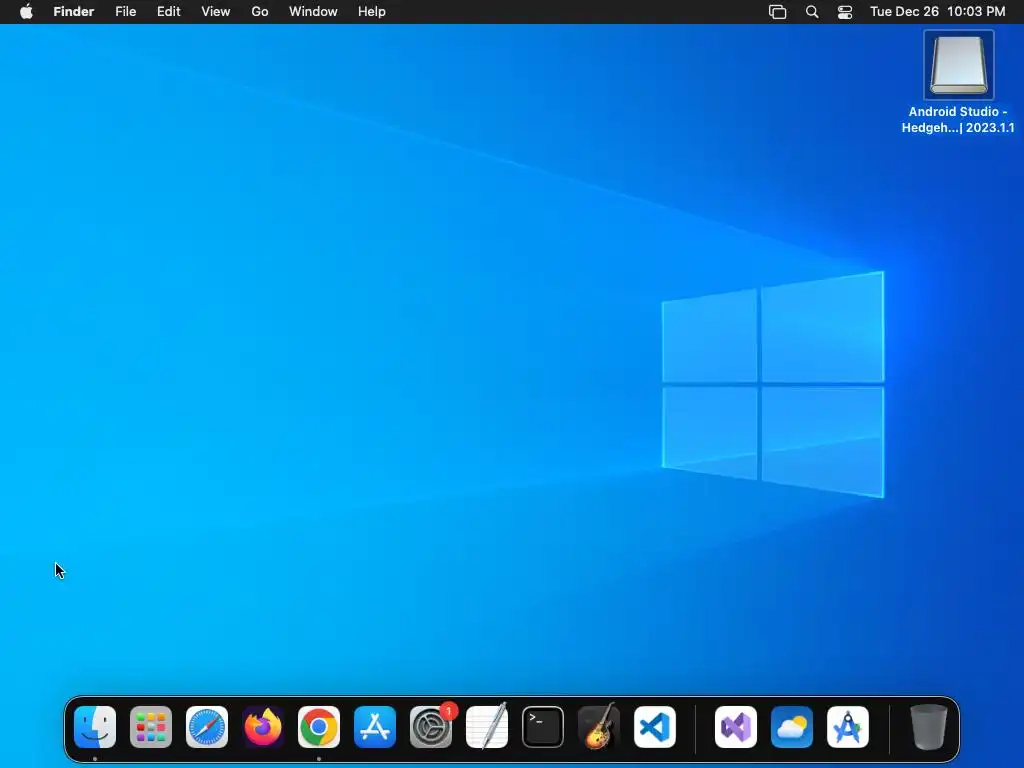Click the date and time in menu bar
This screenshot has width=1024, height=768.
[x=938, y=12]
